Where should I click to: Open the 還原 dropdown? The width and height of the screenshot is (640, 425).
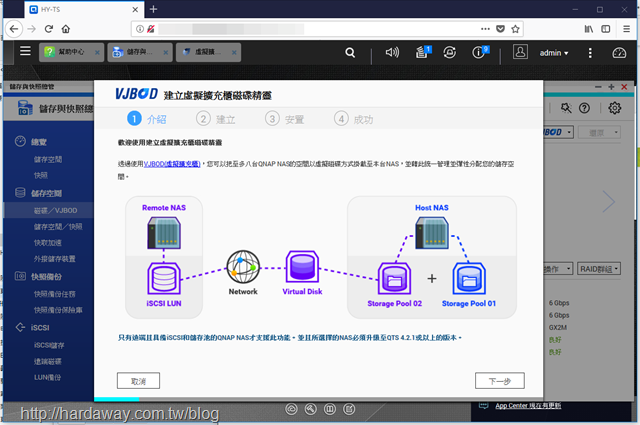pos(599,132)
